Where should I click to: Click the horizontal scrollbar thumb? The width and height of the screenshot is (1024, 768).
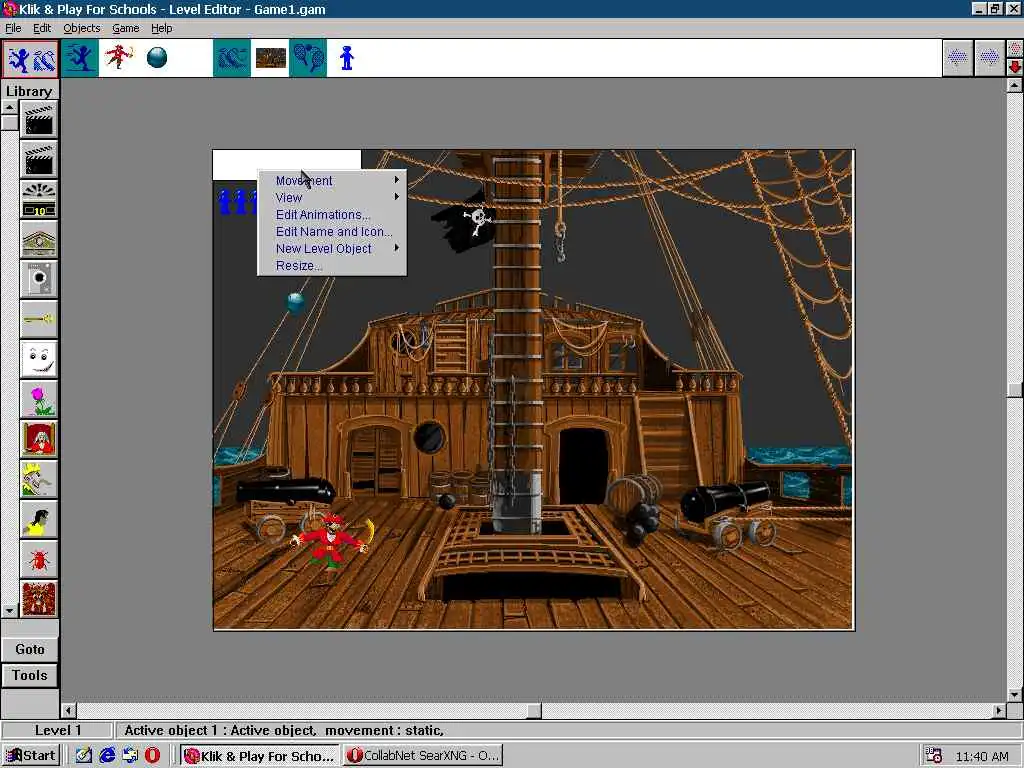534,710
